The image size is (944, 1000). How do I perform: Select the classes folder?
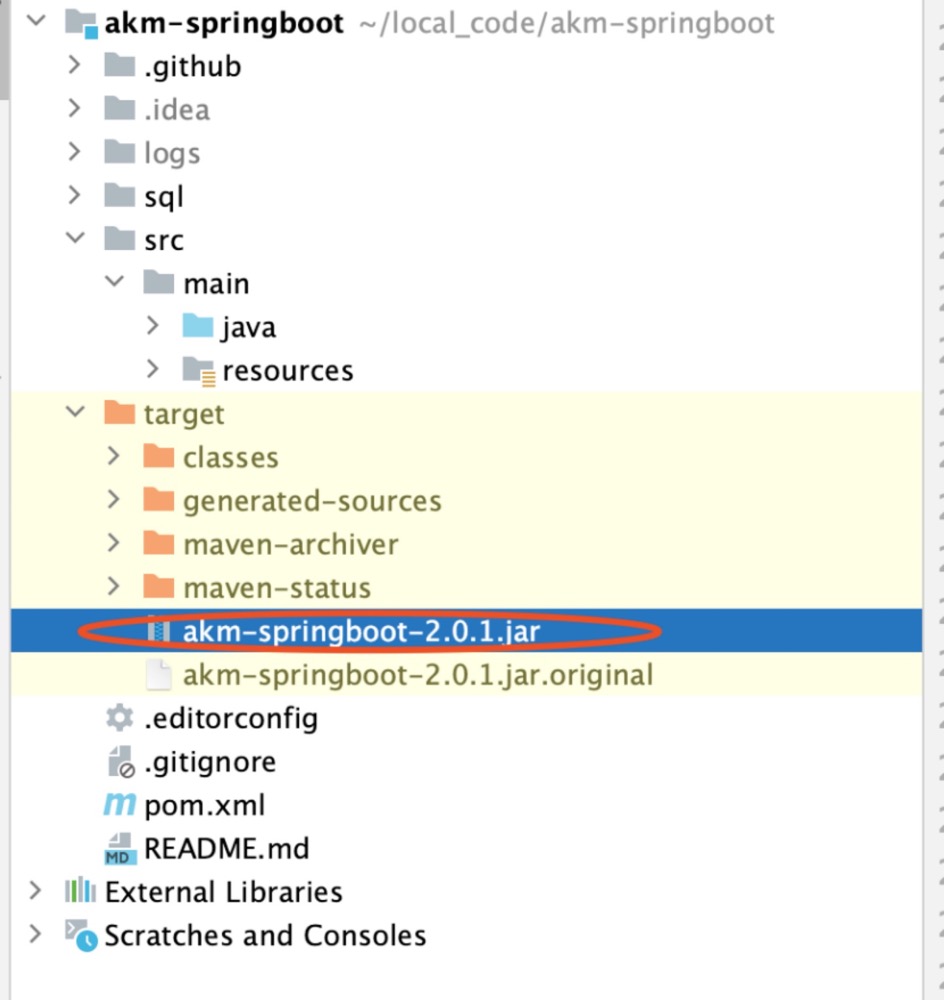point(230,458)
